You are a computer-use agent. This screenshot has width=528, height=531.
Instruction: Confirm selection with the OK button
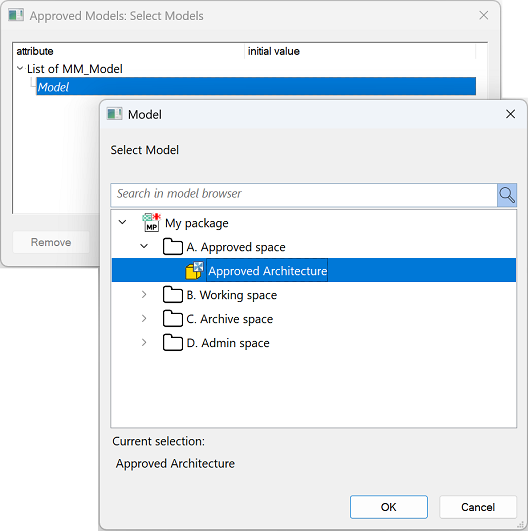coord(389,507)
